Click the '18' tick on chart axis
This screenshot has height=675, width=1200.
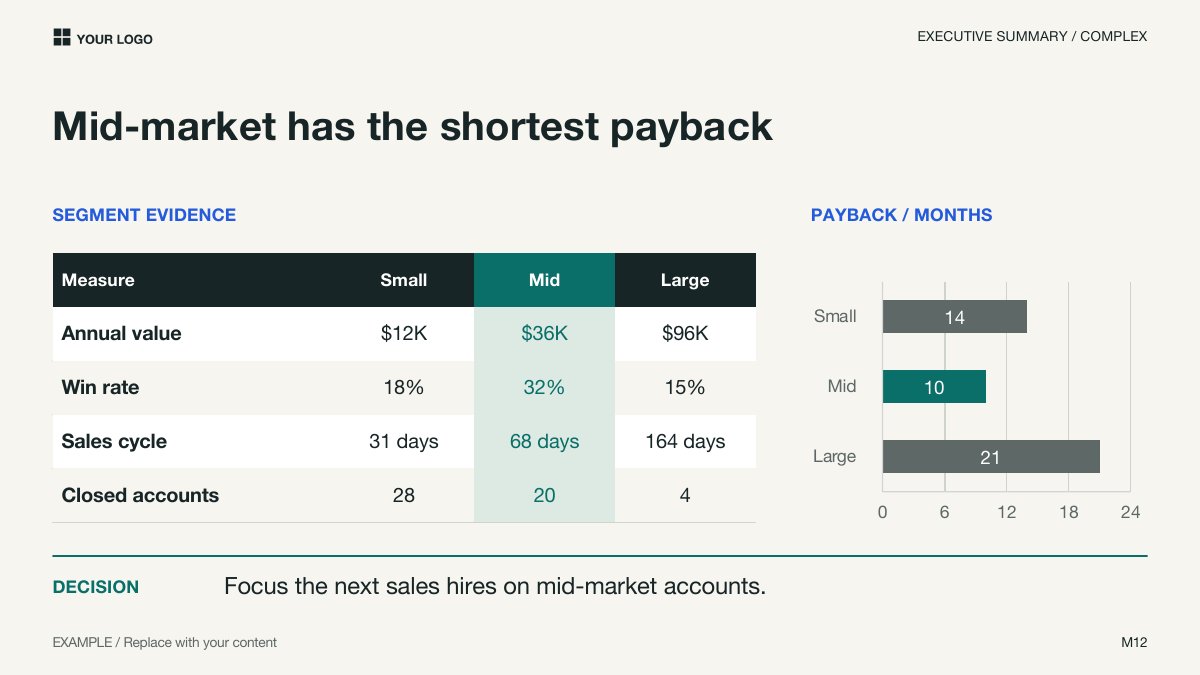[x=1068, y=512]
